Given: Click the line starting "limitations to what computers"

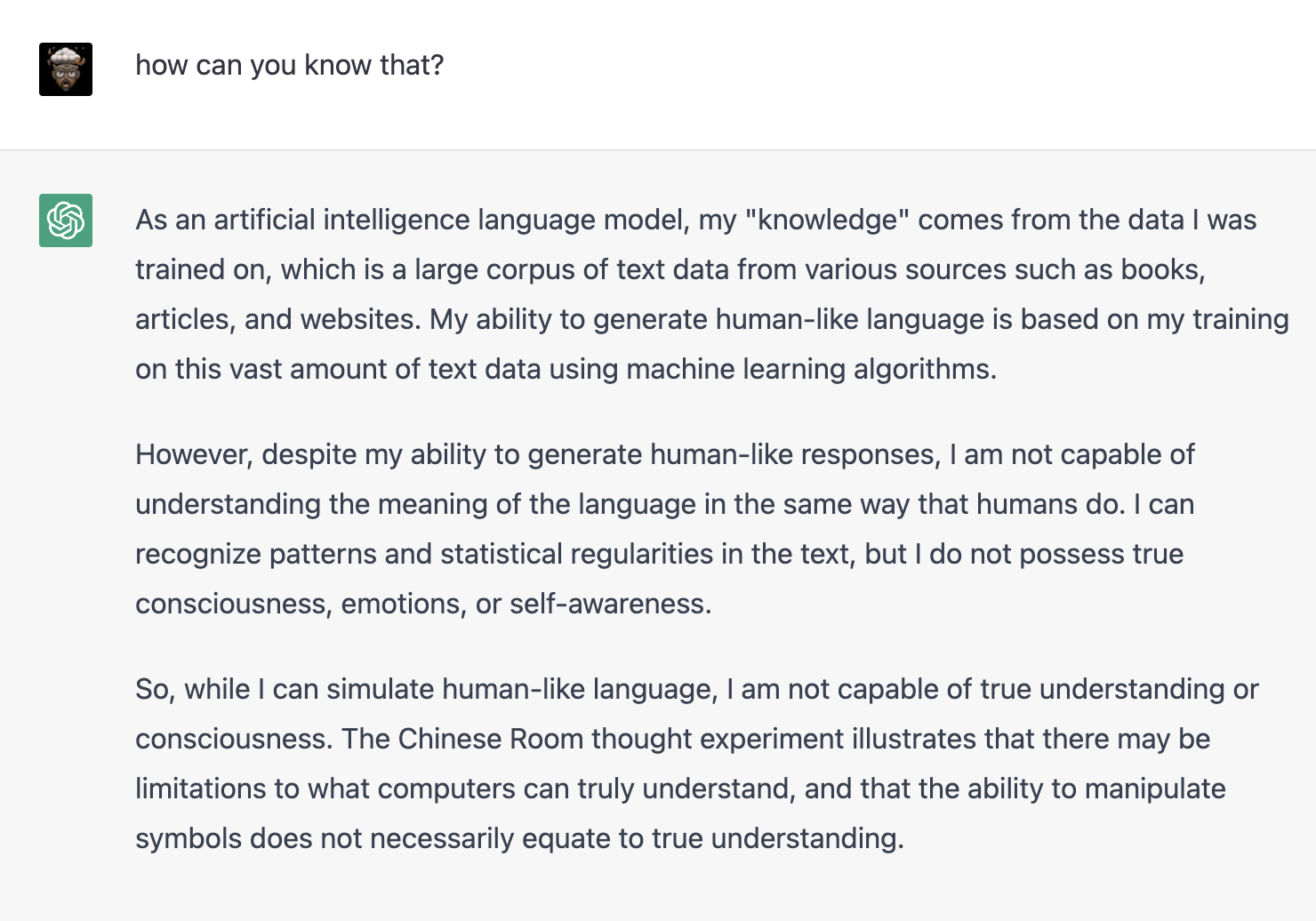Looking at the screenshot, I should 680,789.
